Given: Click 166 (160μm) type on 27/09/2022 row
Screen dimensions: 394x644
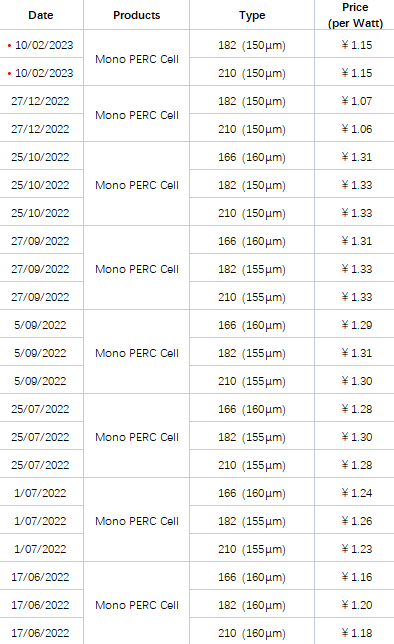Looking at the screenshot, I should pos(252,241).
